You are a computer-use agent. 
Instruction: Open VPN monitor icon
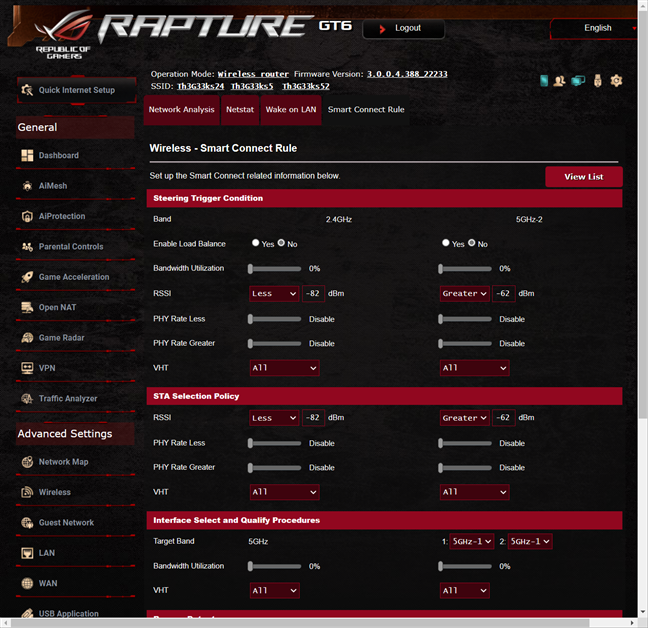(27, 368)
